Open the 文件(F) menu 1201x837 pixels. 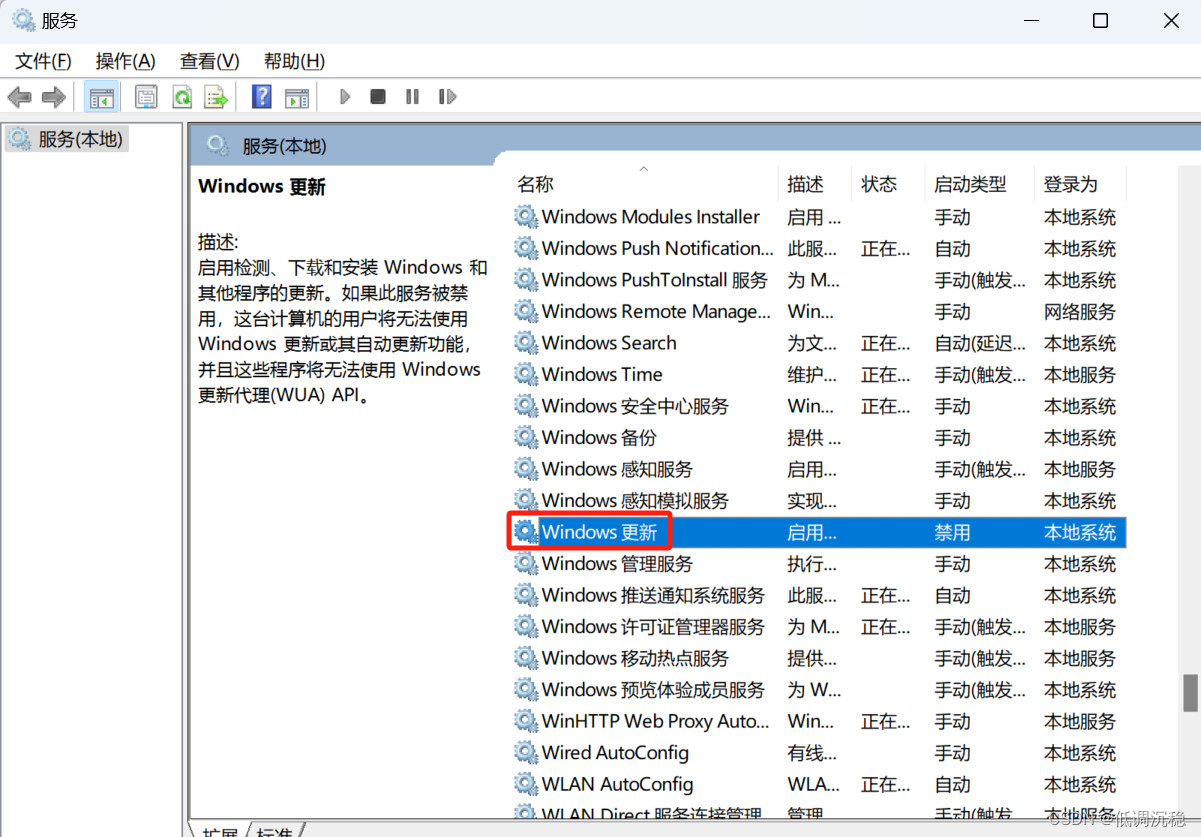[43, 61]
